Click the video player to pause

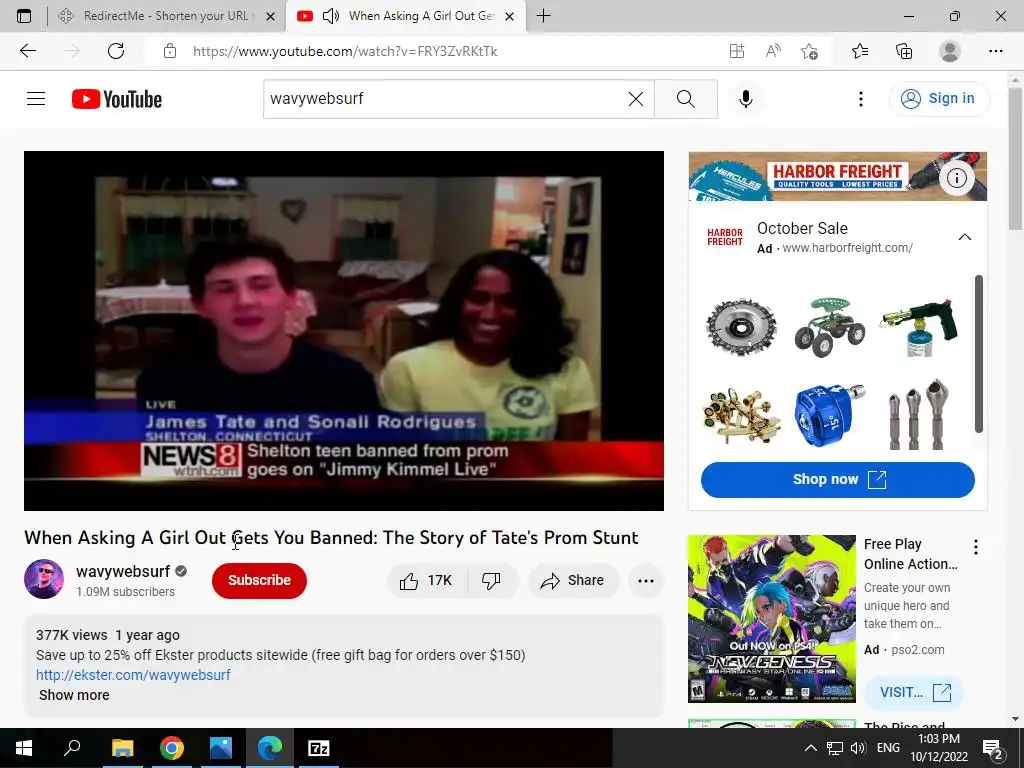point(344,330)
